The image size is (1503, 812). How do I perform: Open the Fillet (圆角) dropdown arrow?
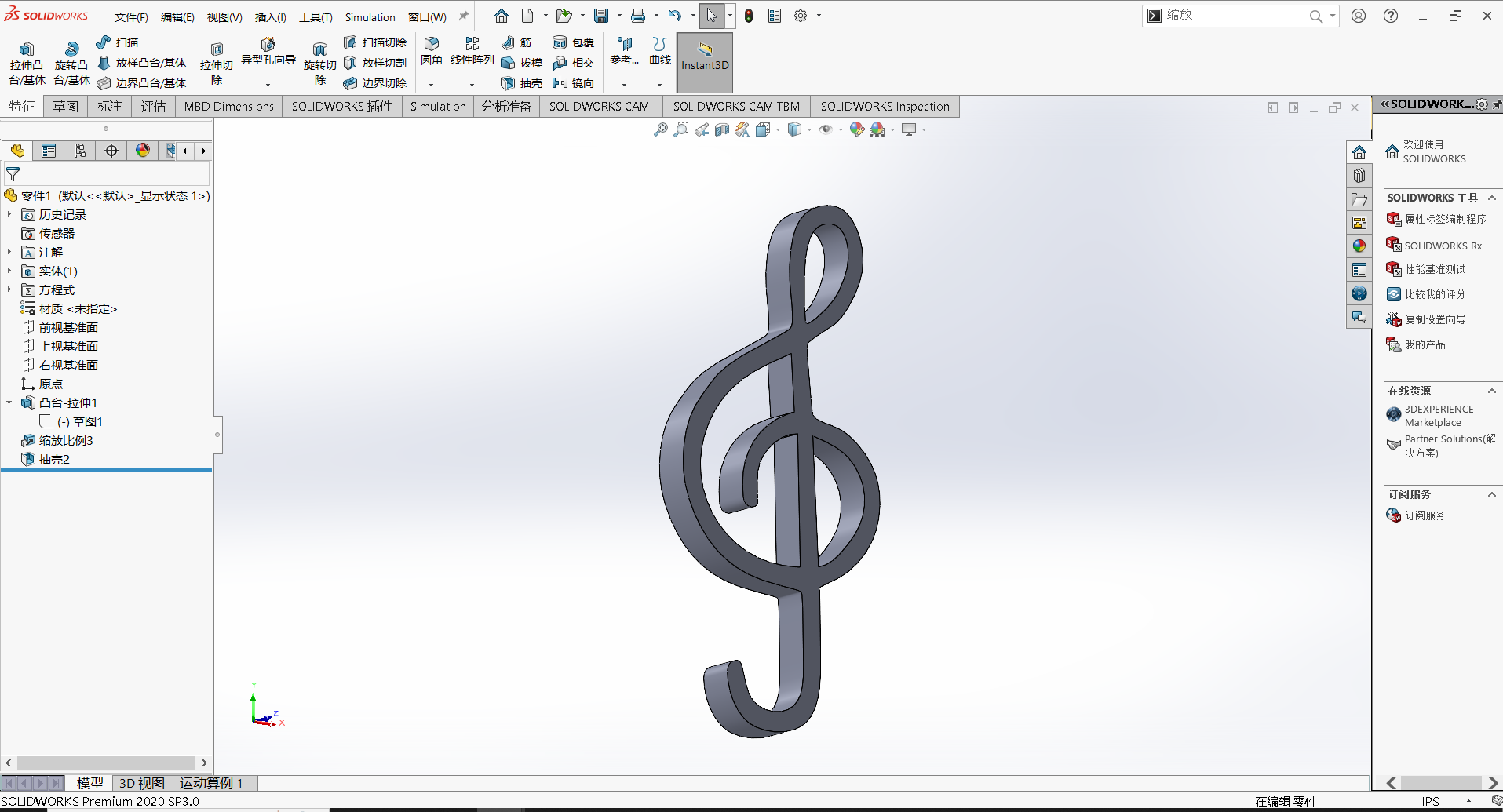point(431,85)
